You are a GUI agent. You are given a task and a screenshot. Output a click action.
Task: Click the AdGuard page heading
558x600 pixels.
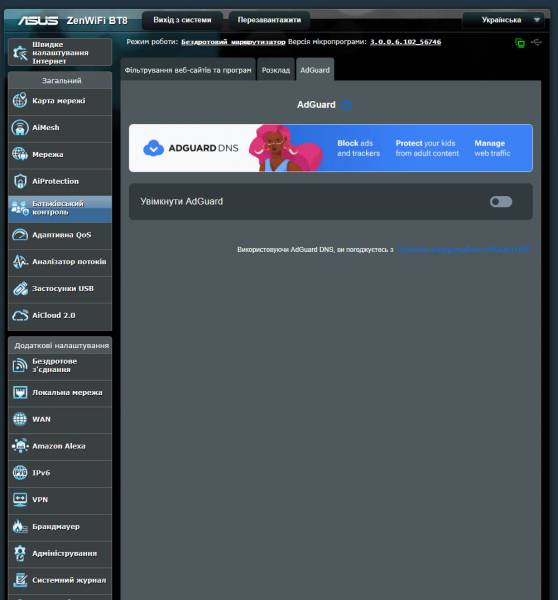pyautogui.click(x=316, y=105)
